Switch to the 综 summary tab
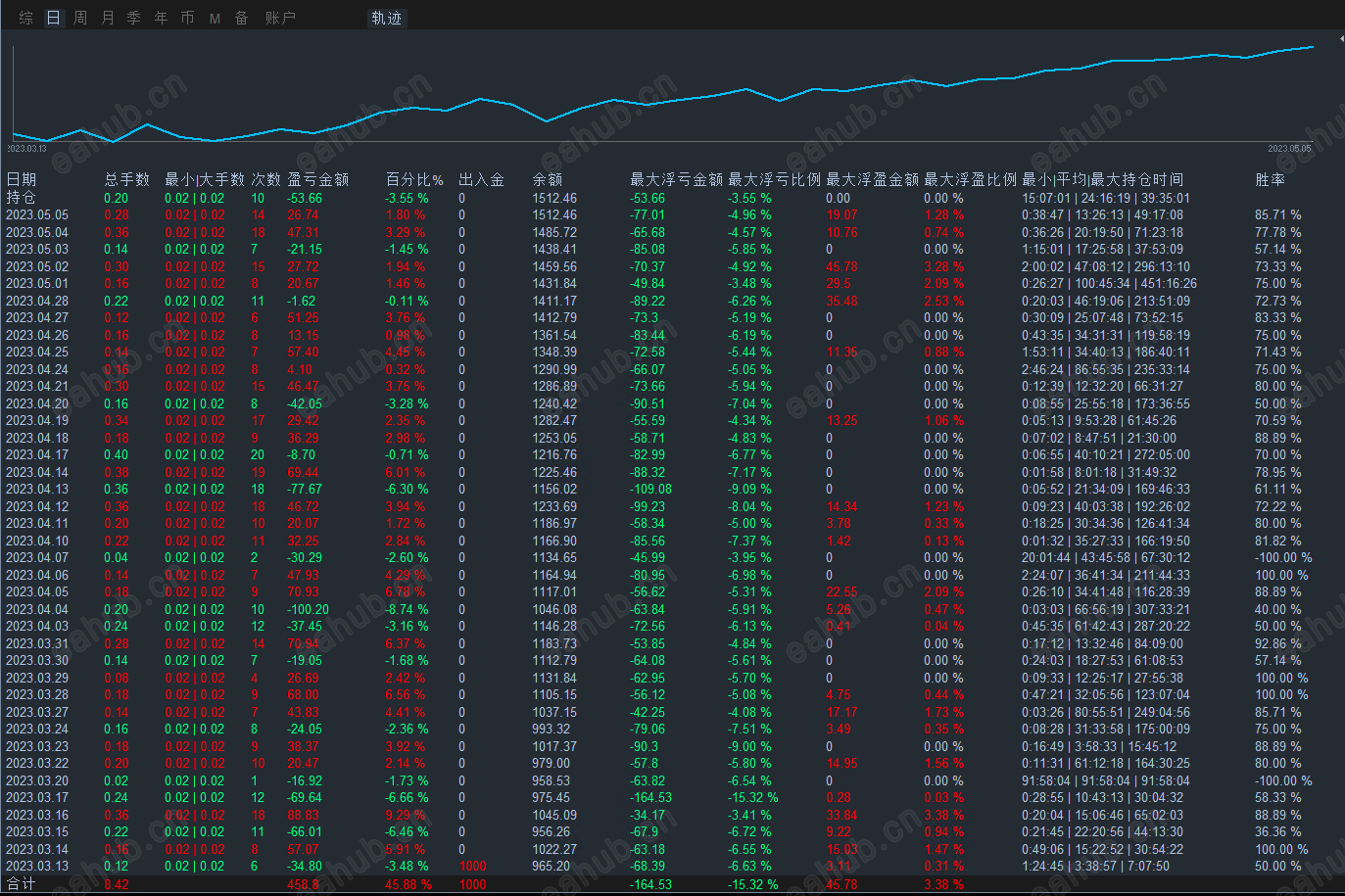1345x896 pixels. 26,18
